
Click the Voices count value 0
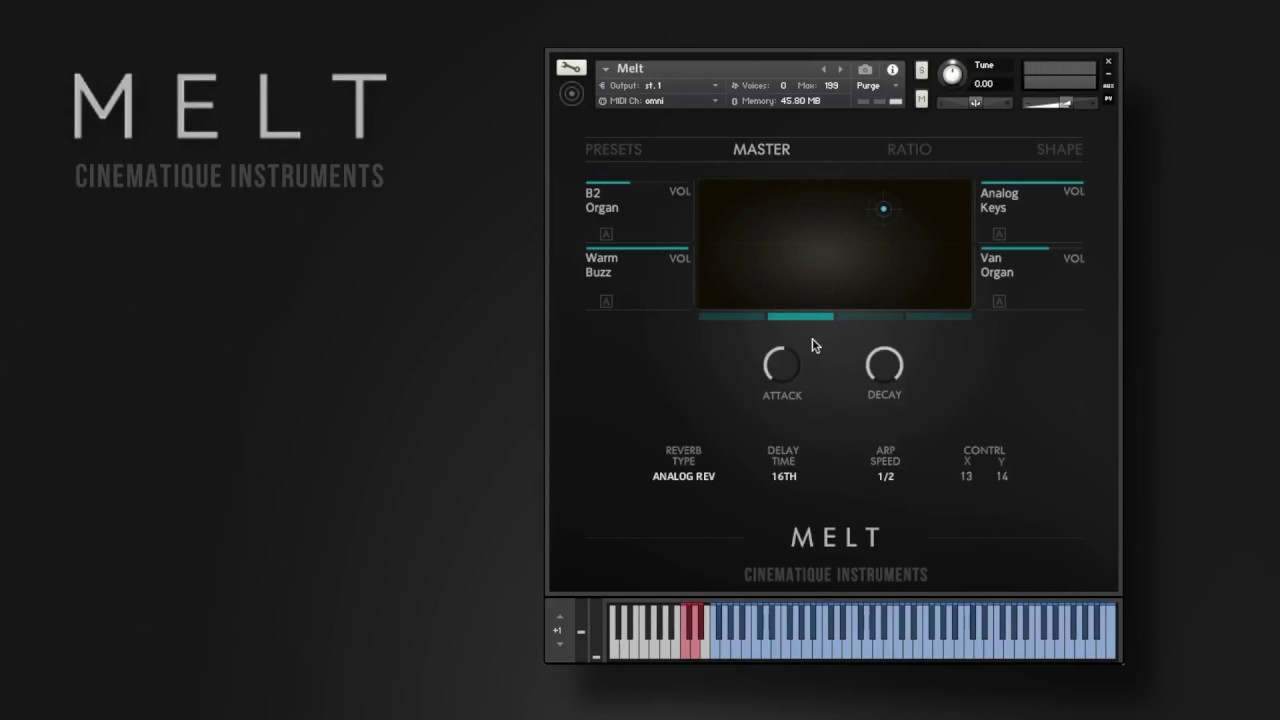pyautogui.click(x=783, y=86)
